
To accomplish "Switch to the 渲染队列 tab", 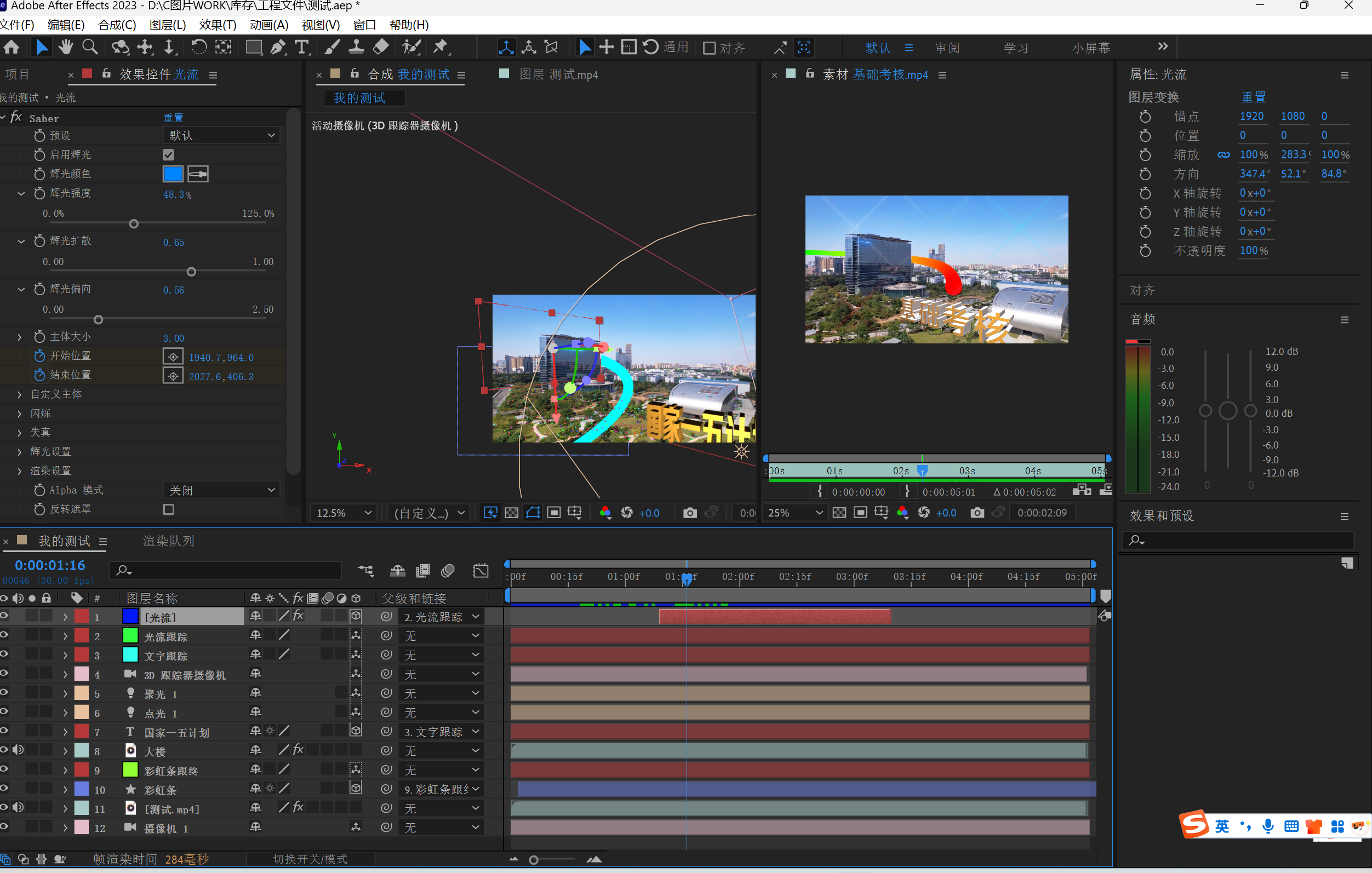I will coord(169,541).
